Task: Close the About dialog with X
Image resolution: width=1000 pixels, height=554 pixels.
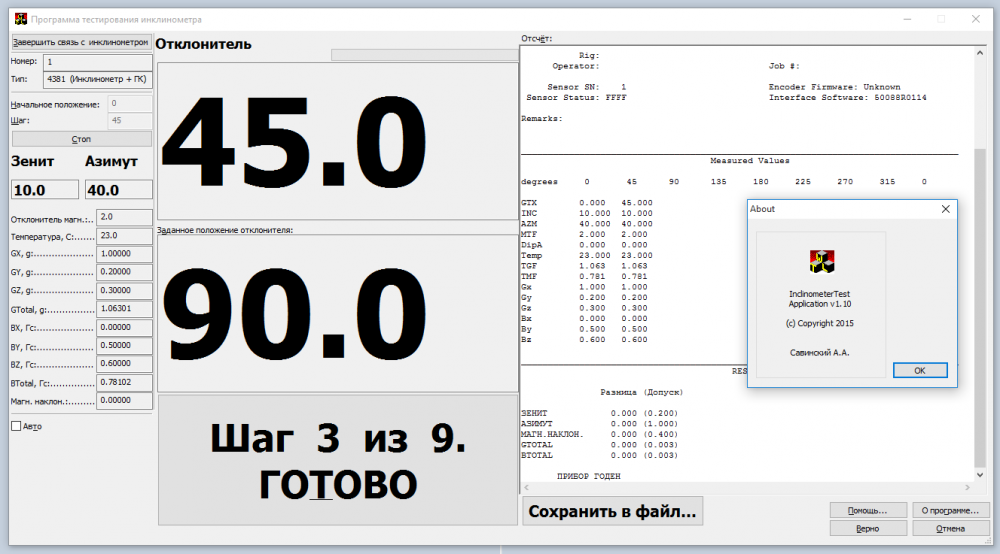Action: tap(945, 209)
